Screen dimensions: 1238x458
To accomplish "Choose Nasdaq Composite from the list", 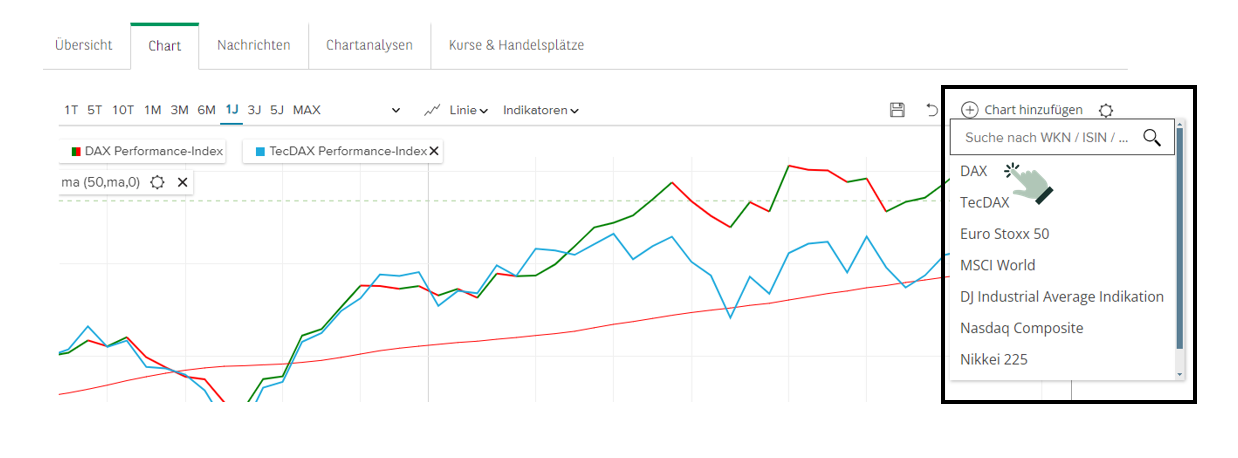I will [1022, 328].
